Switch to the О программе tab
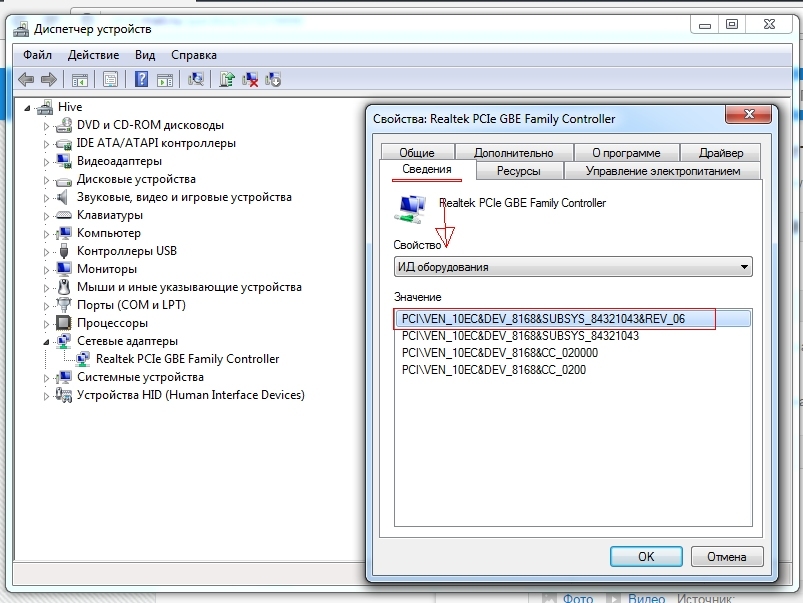803x603 pixels. click(x=626, y=153)
